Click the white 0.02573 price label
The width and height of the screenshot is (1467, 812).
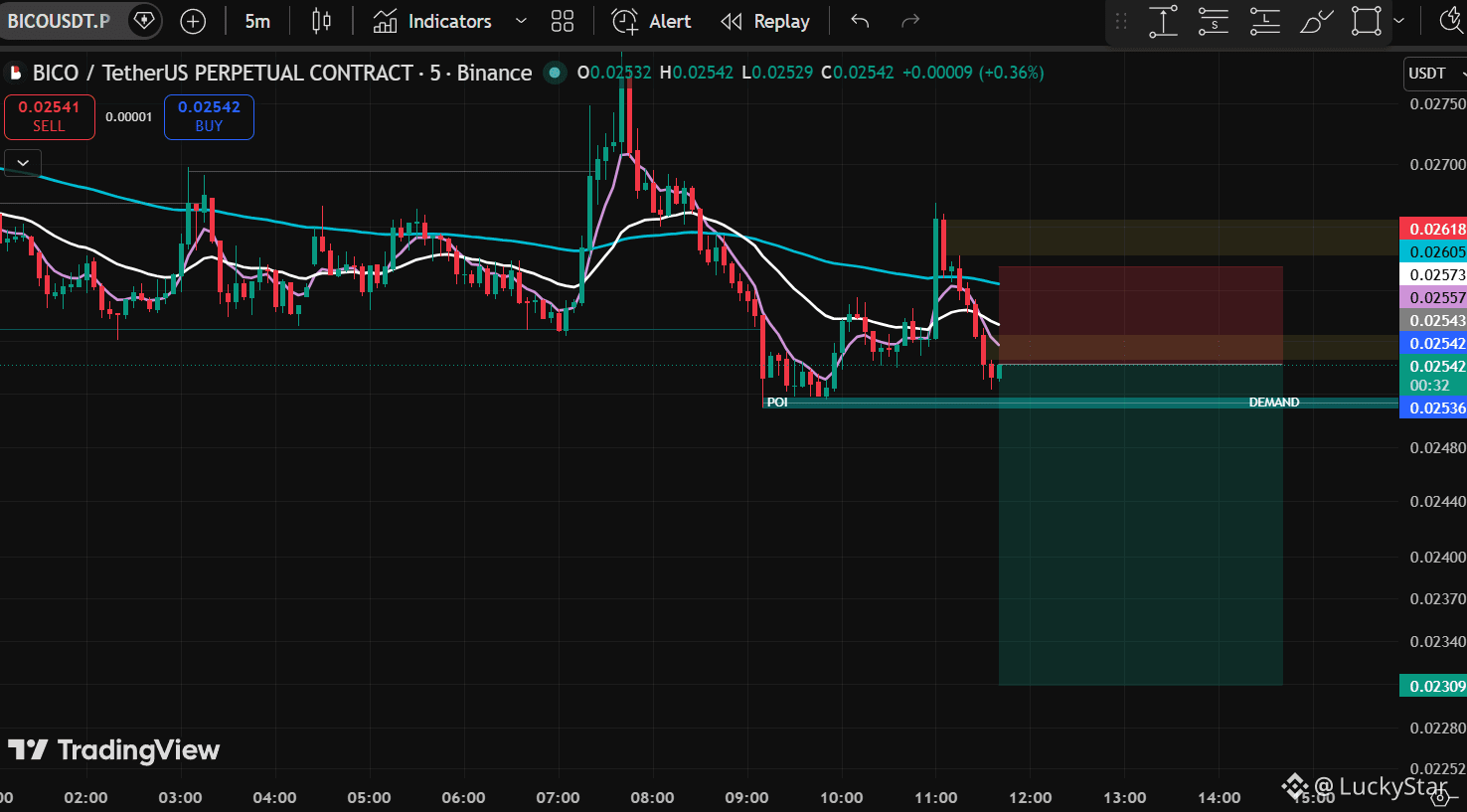pyautogui.click(x=1433, y=275)
